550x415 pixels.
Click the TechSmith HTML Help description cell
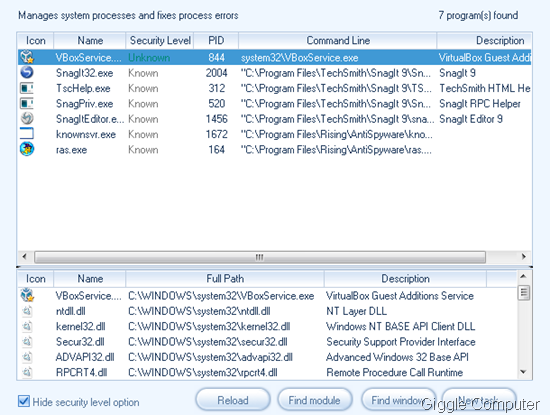tap(485, 88)
